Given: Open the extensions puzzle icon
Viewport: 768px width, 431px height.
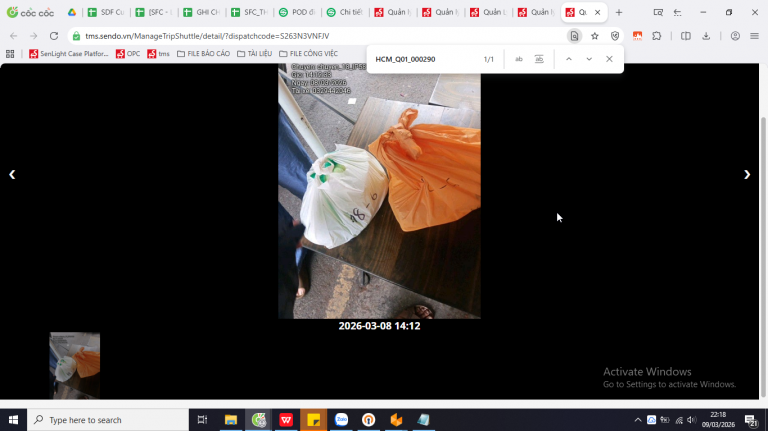Looking at the screenshot, I should coord(657,36).
